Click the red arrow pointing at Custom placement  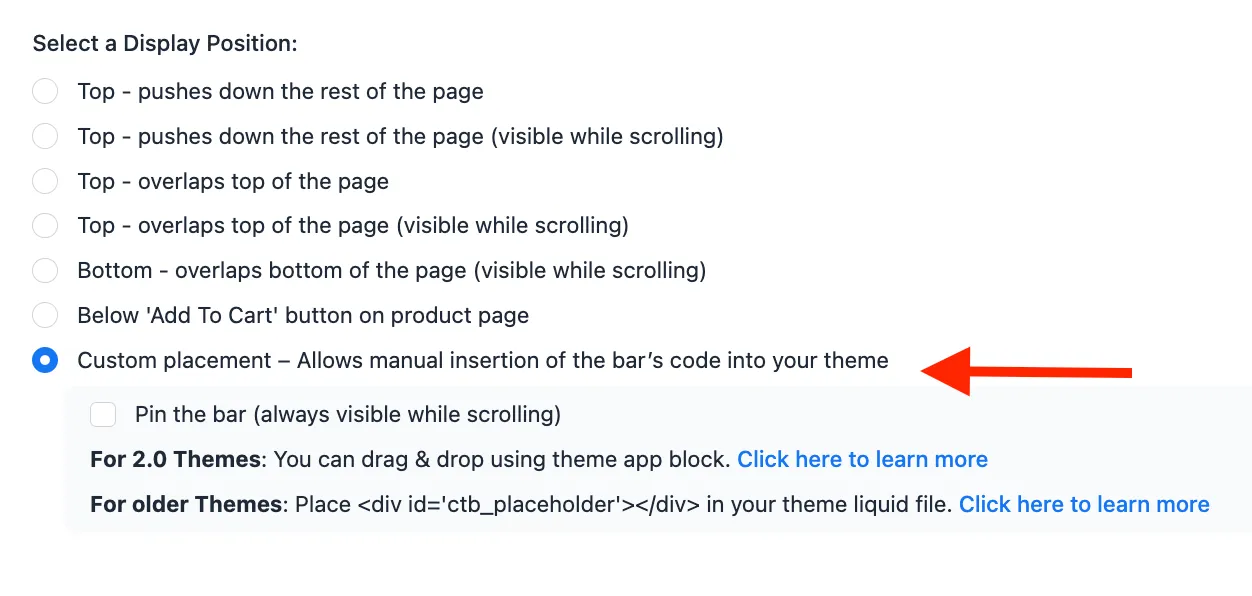click(x=1026, y=371)
